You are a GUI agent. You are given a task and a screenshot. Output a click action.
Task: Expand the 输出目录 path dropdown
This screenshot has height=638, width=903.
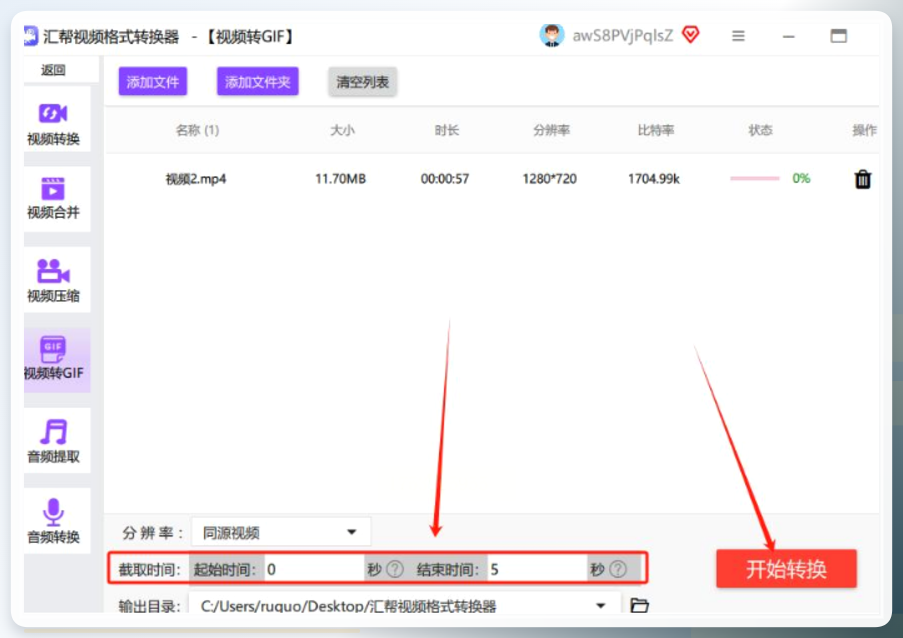(x=601, y=605)
